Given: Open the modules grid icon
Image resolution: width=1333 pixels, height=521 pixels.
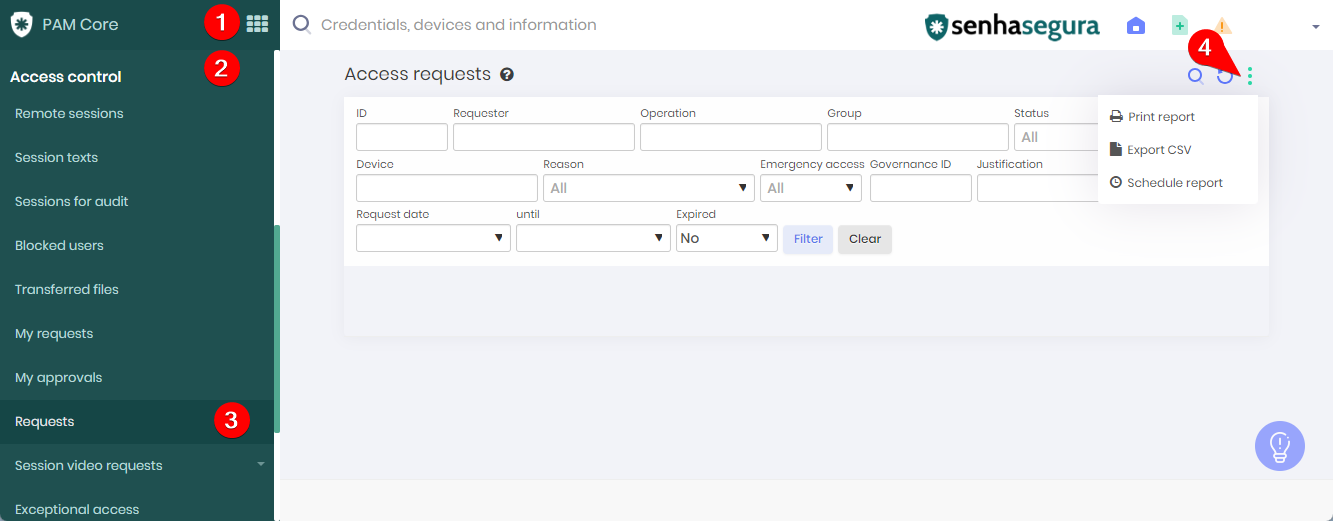Looking at the screenshot, I should (x=257, y=24).
